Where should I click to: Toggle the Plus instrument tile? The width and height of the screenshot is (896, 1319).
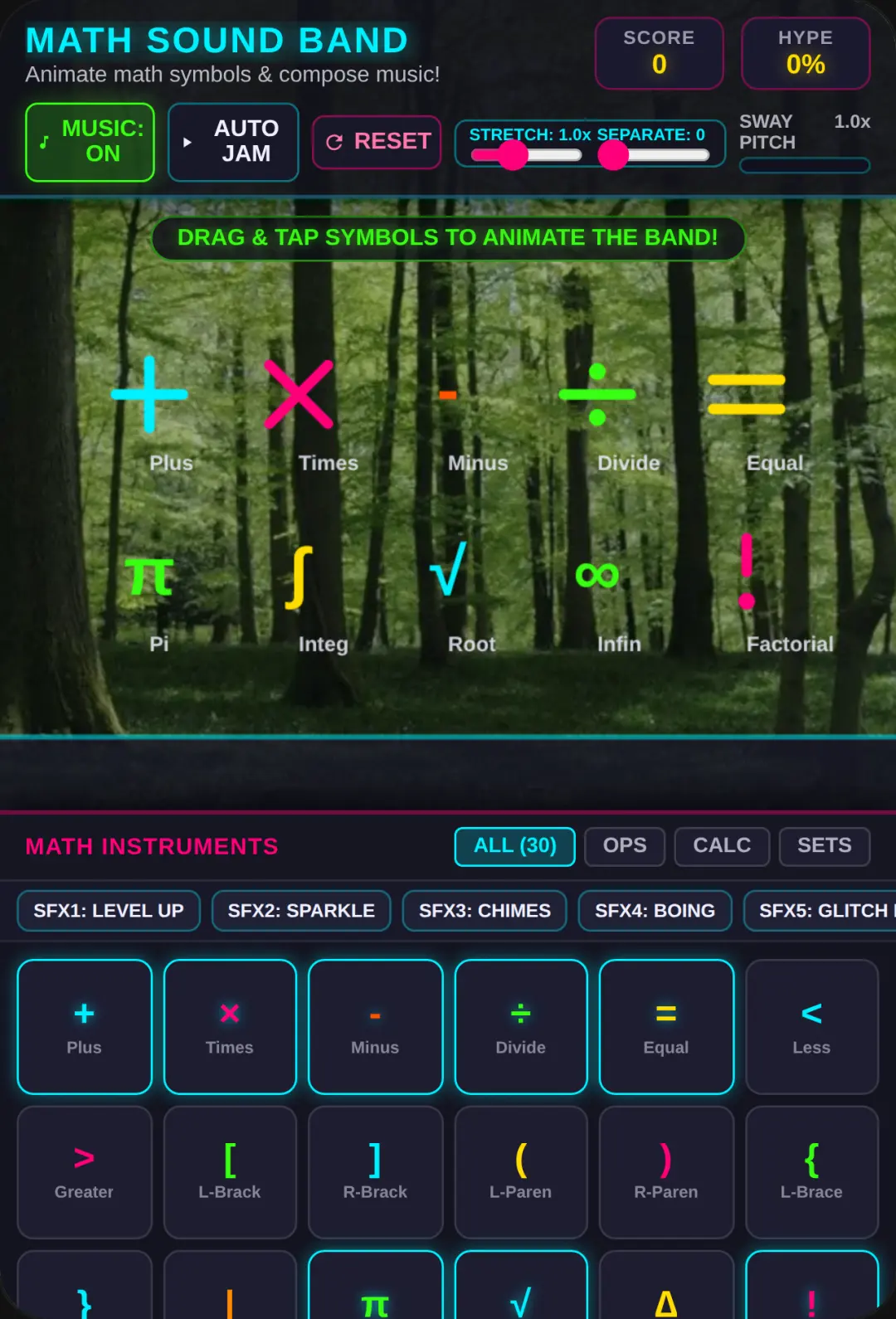click(x=85, y=1027)
